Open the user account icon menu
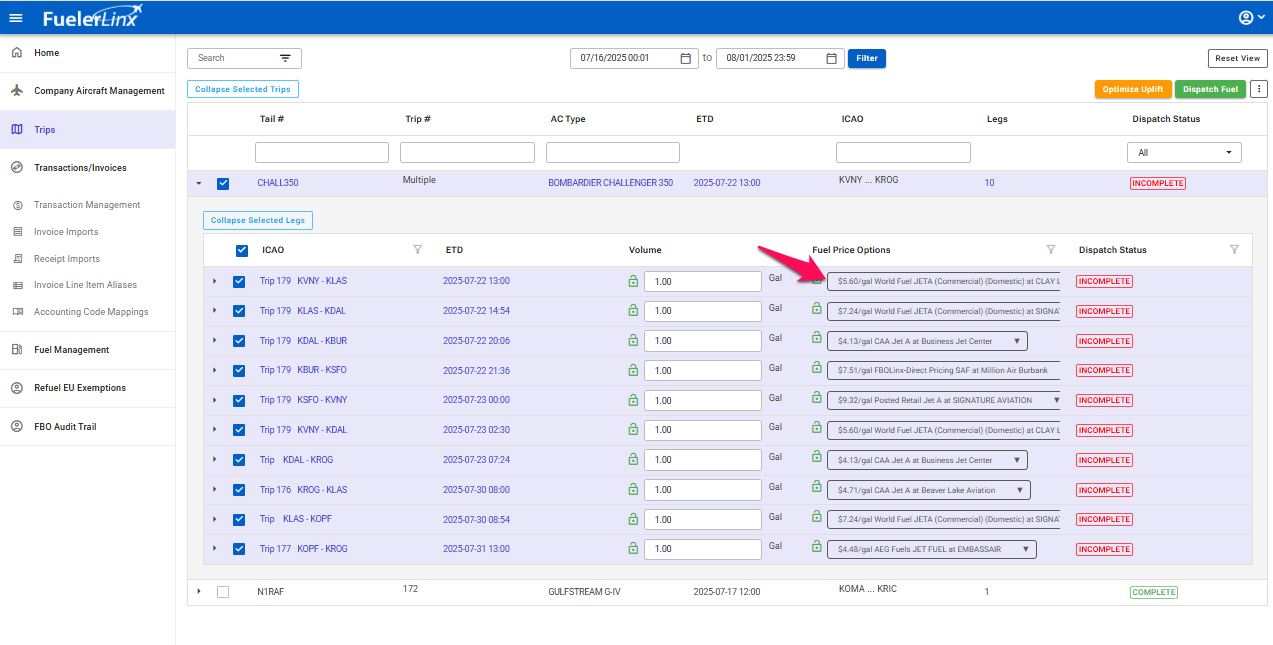 pyautogui.click(x=1246, y=18)
